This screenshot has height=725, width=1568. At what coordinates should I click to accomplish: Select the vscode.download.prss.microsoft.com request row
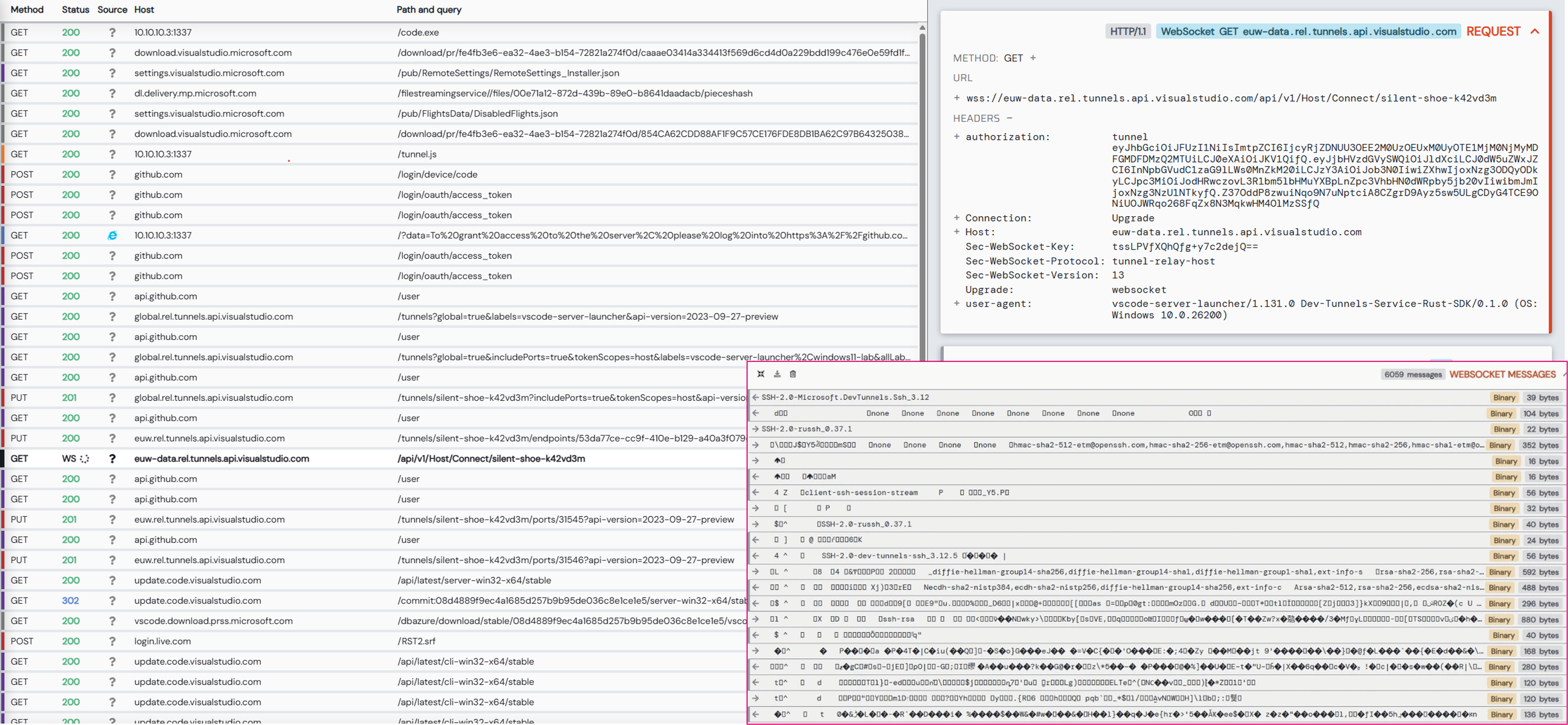(x=374, y=621)
